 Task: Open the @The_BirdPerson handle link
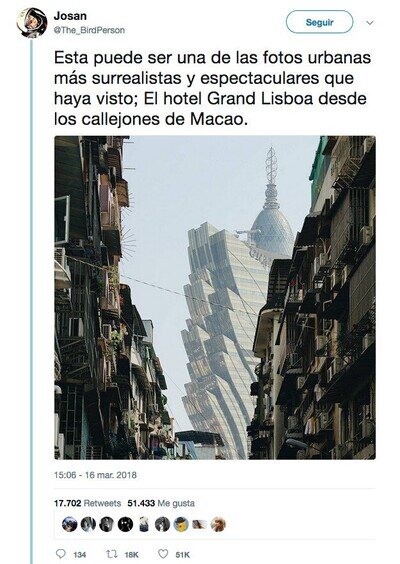pos(89,30)
